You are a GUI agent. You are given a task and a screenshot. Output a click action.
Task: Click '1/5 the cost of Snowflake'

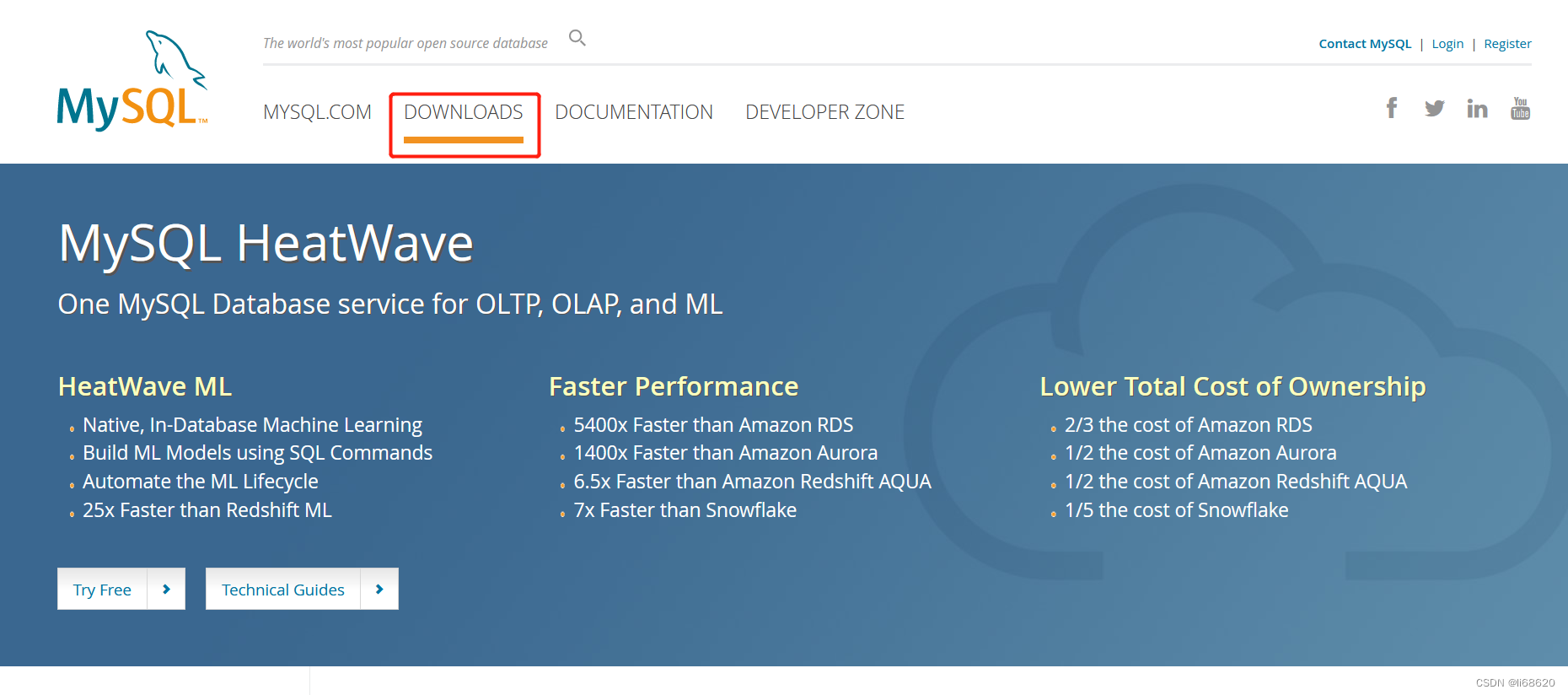(1176, 510)
